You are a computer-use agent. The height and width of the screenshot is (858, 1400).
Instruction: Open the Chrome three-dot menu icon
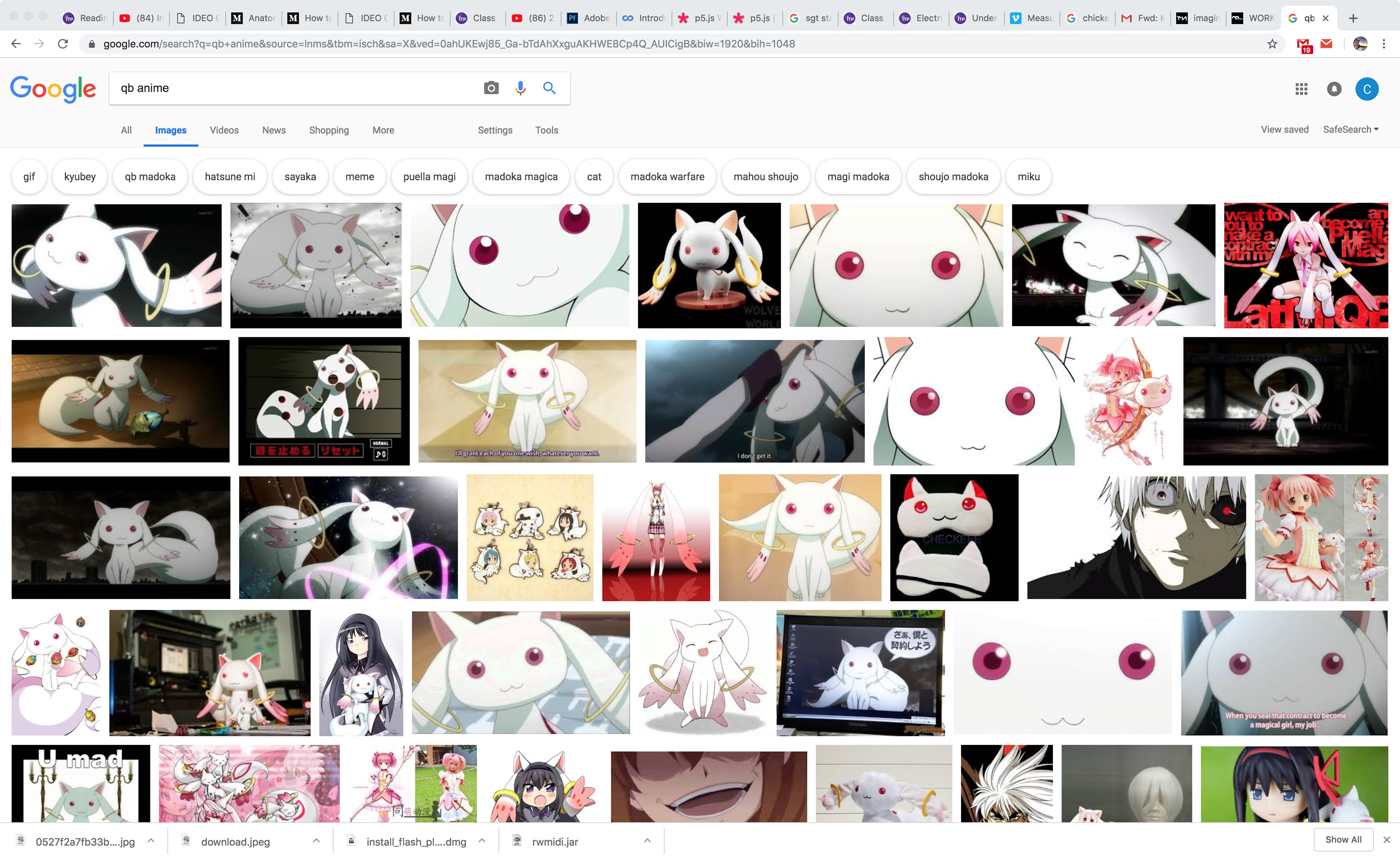(1384, 44)
